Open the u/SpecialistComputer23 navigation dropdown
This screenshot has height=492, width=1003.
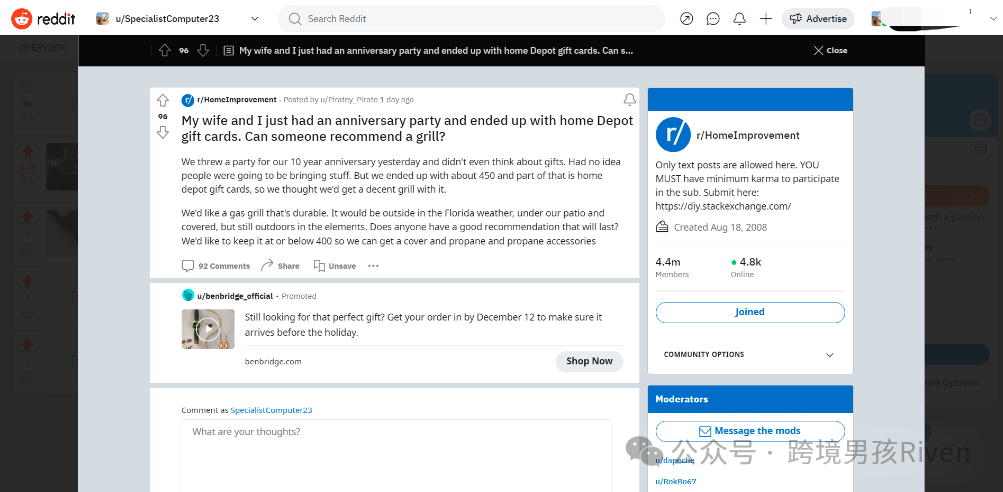click(178, 18)
